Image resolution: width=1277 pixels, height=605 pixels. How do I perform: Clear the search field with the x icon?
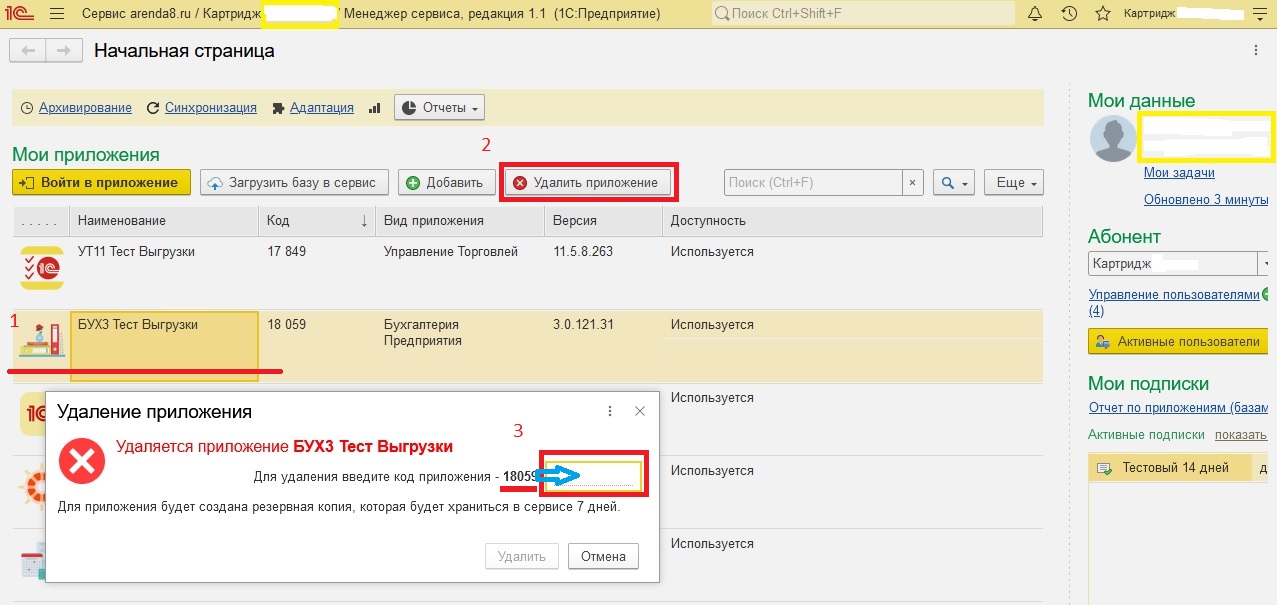(912, 183)
